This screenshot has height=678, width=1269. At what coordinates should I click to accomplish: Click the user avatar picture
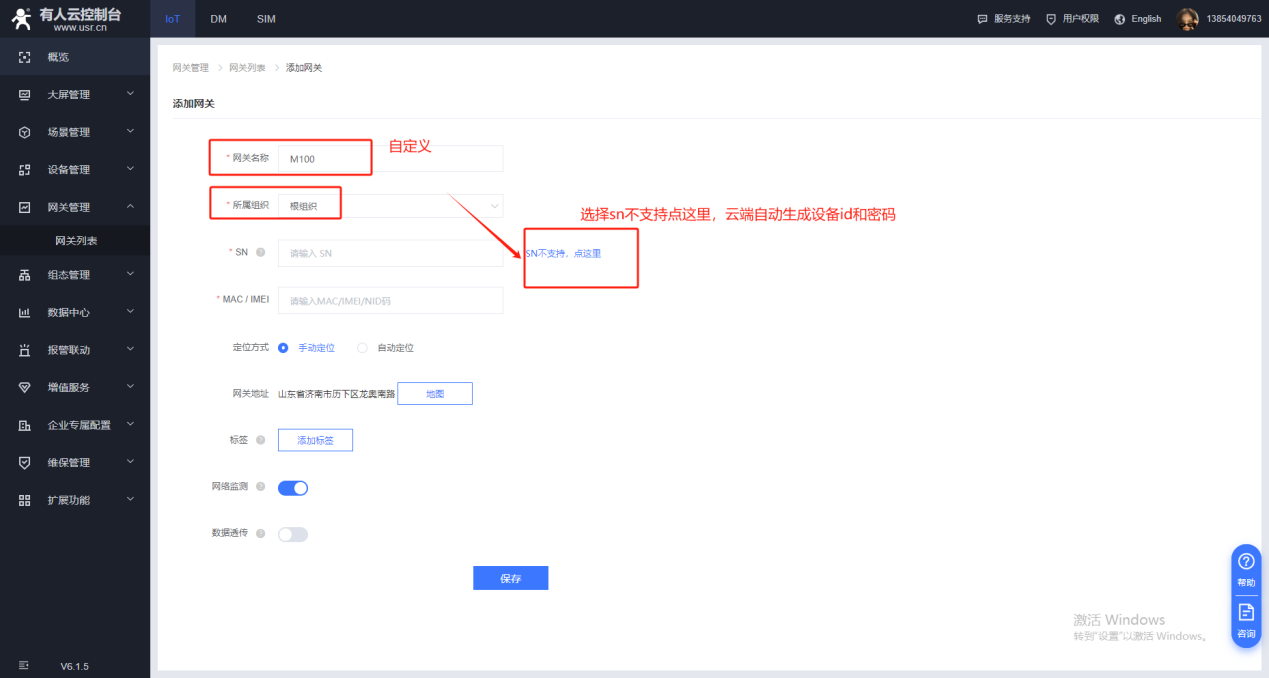[x=1188, y=19]
